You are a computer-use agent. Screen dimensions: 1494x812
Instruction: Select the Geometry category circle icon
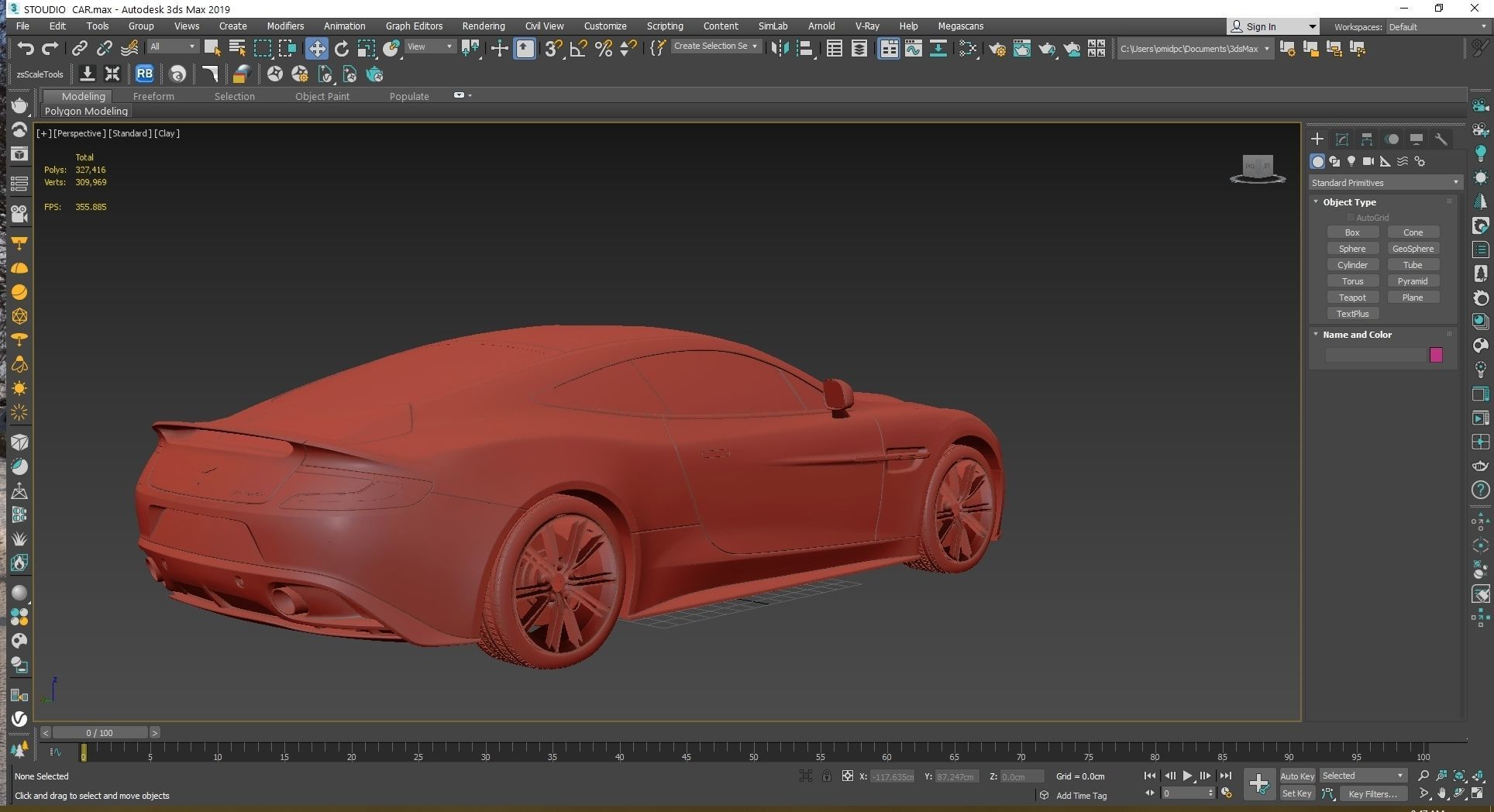coord(1317,161)
